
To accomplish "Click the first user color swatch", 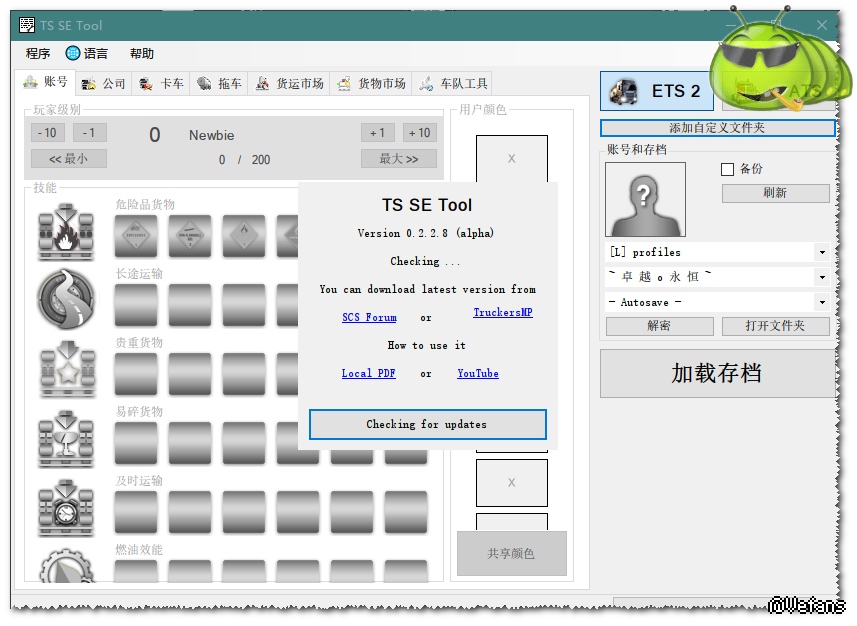I will [511, 159].
